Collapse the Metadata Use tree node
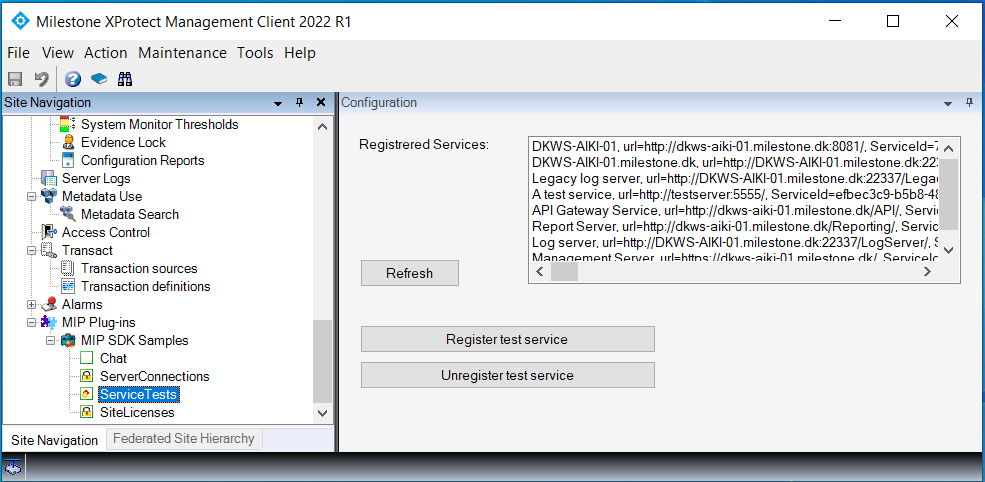 pyautogui.click(x=31, y=197)
